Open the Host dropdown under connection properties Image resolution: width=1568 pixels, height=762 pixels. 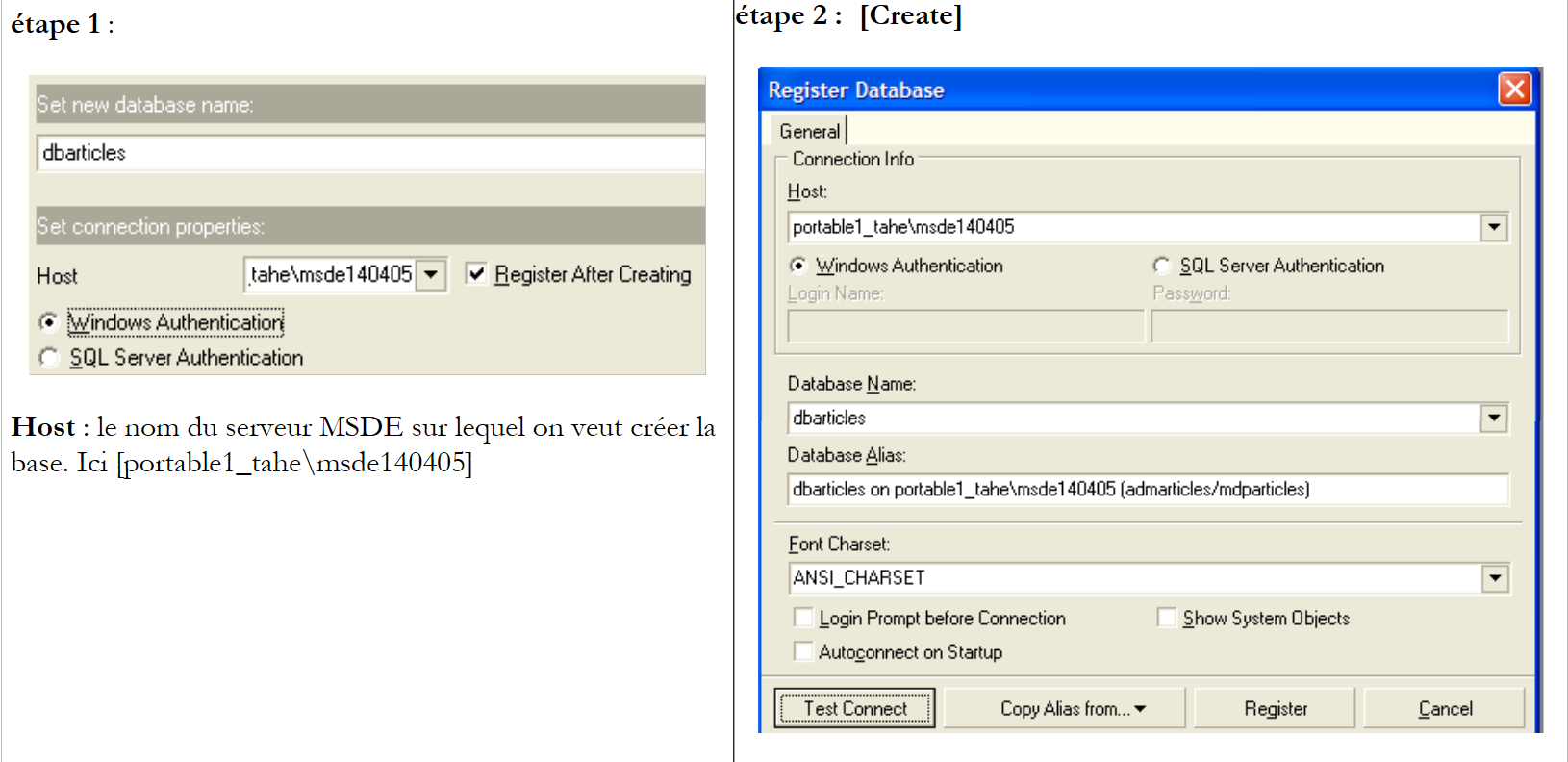tap(432, 275)
